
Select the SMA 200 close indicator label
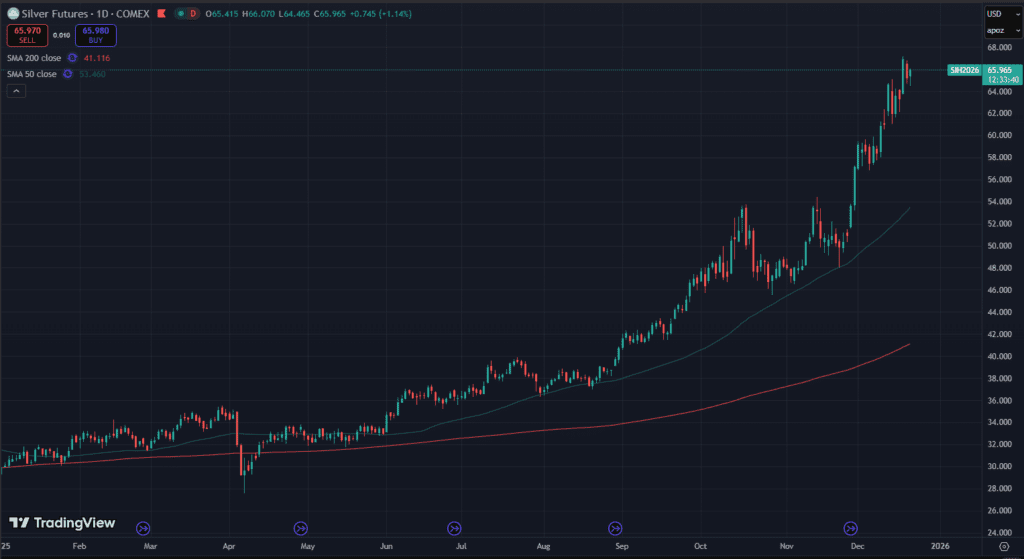tap(33, 58)
